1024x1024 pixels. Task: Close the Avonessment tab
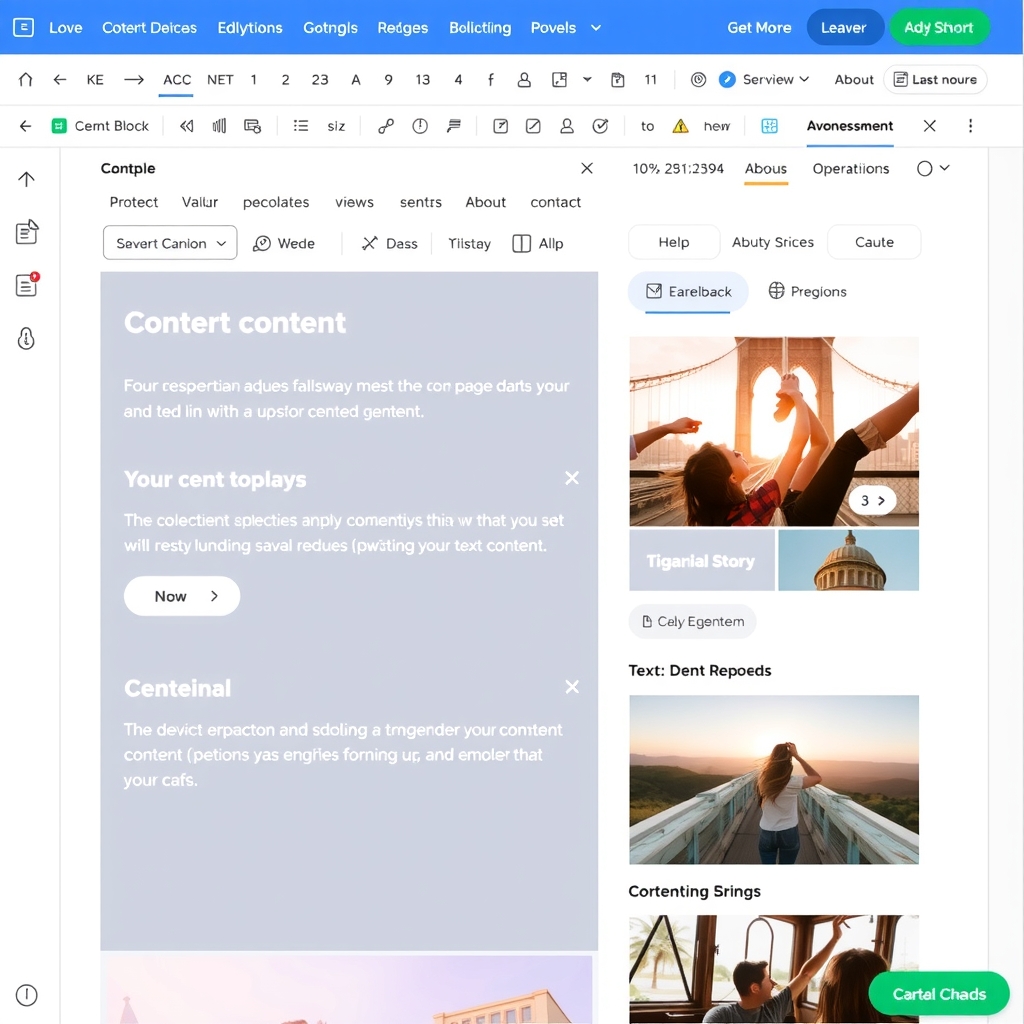click(929, 126)
